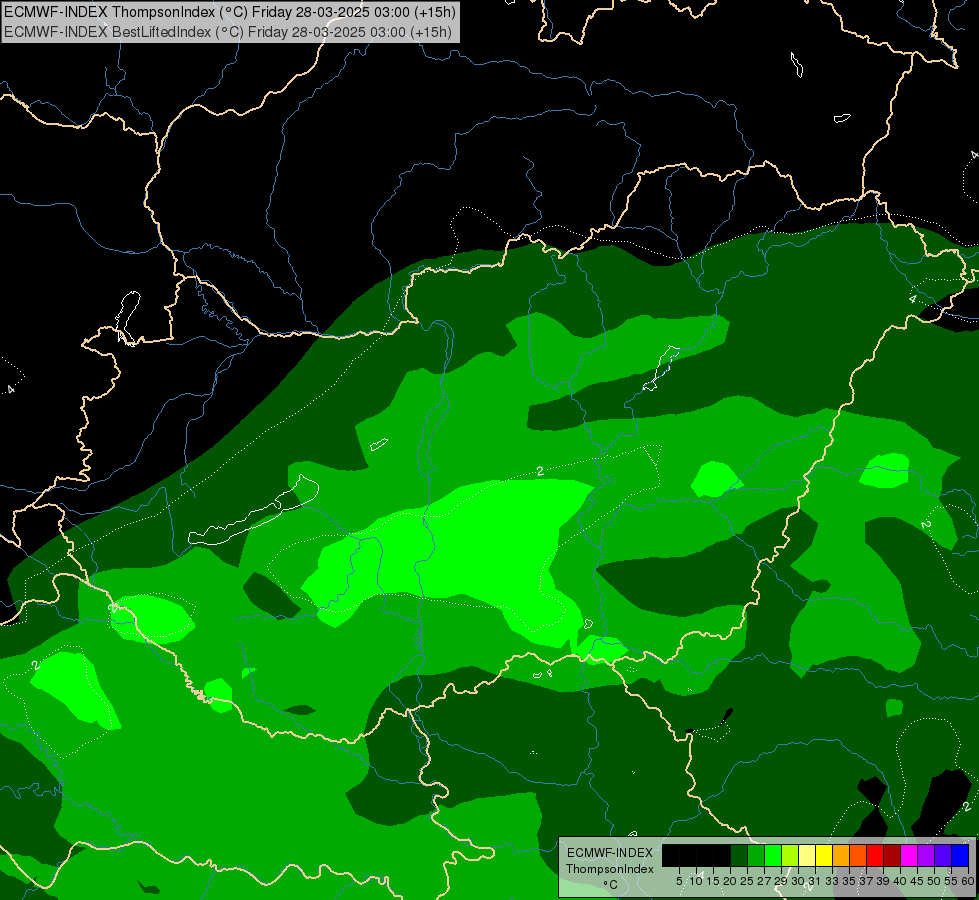The height and width of the screenshot is (900, 979).
Task: Click the legend tick label '15'
Action: [713, 881]
